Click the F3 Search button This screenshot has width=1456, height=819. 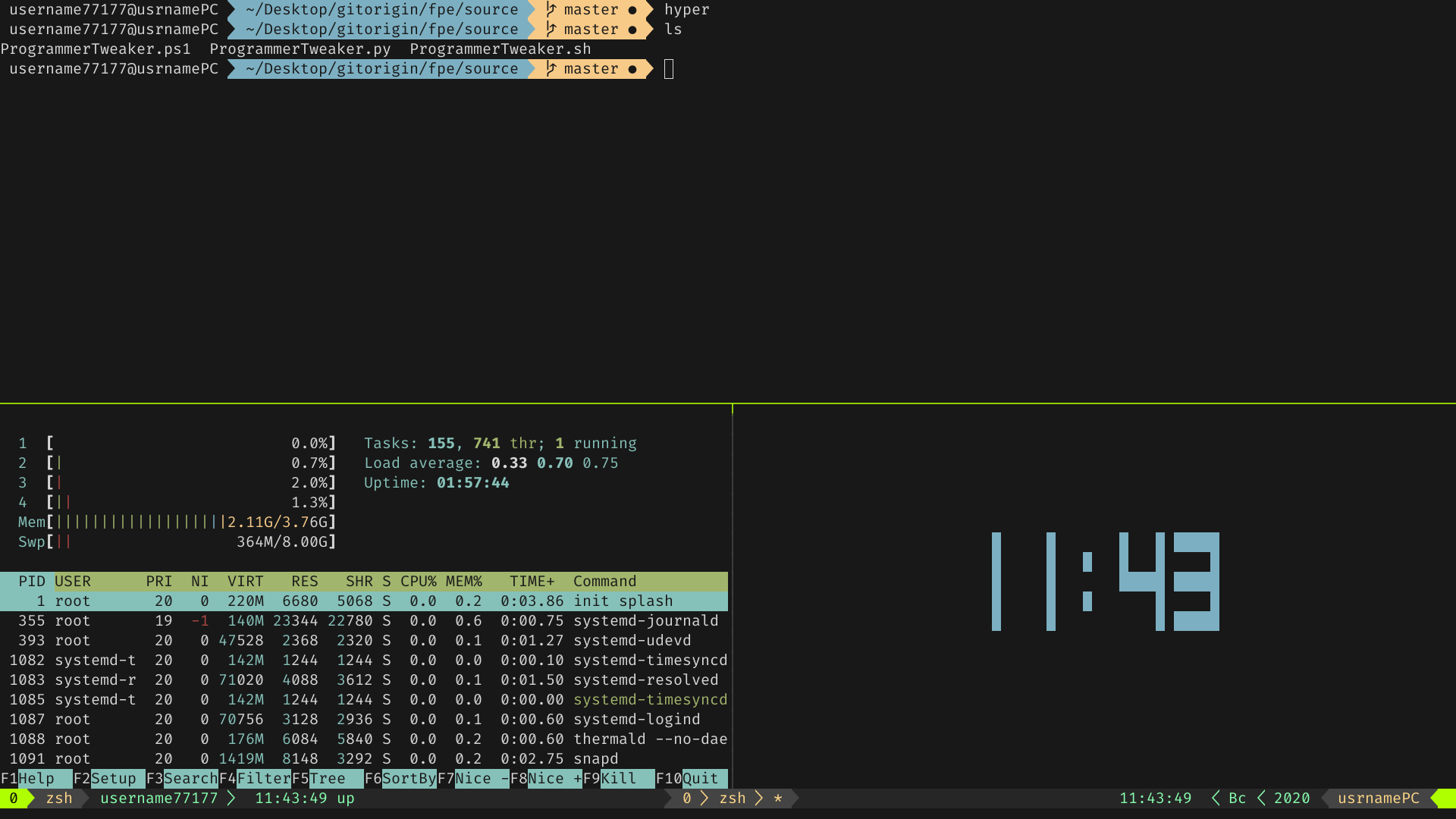182,779
